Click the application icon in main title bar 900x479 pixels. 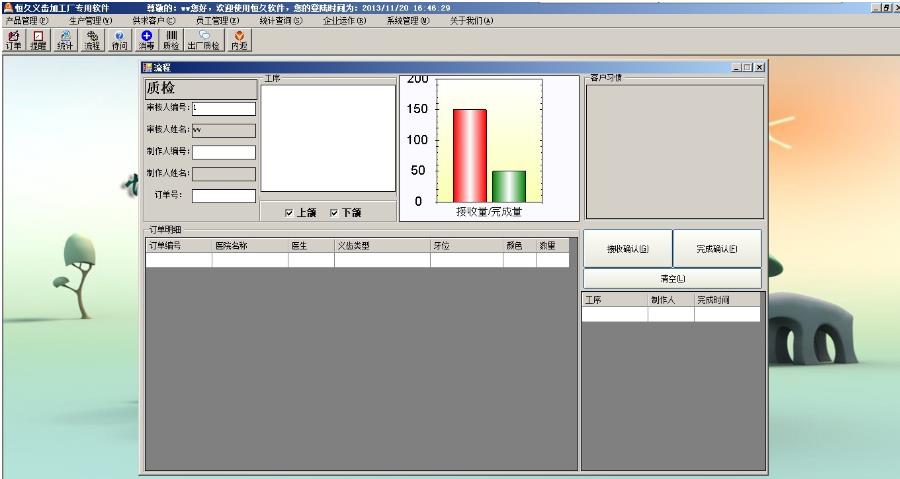pyautogui.click(x=7, y=8)
